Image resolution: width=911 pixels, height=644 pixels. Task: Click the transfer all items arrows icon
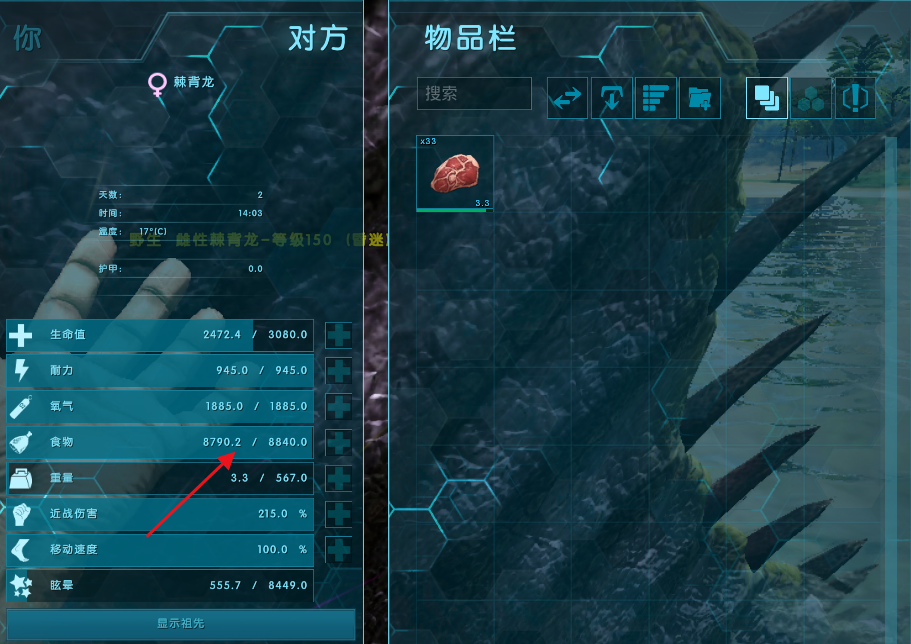[x=568, y=98]
